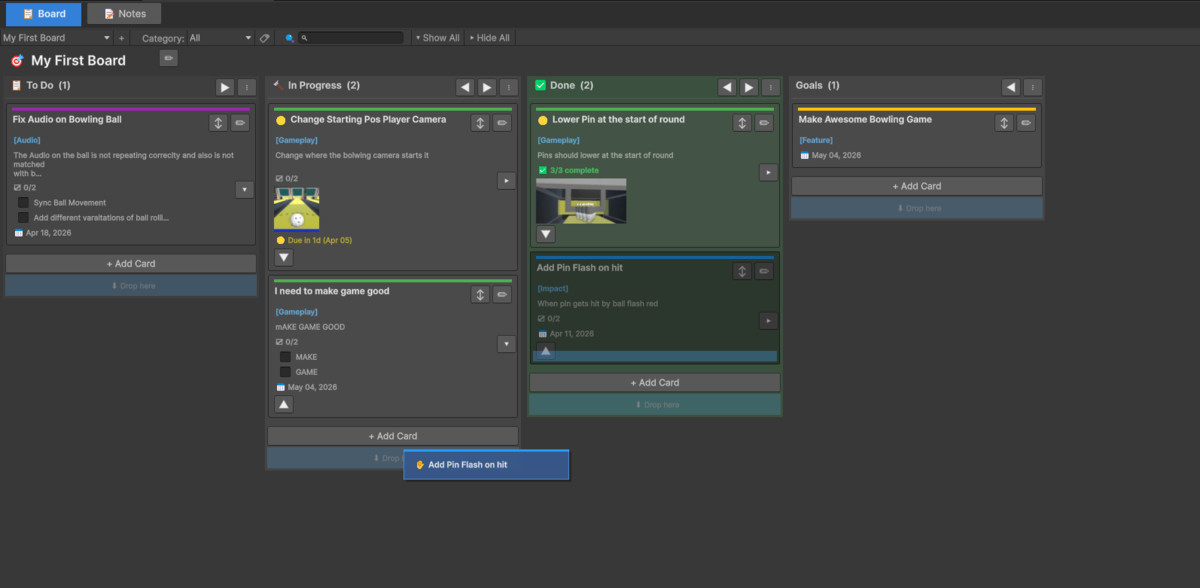Image resolution: width=1200 pixels, height=588 pixels.
Task: Check the Add different varaitations checklist item
Action: [x=23, y=217]
